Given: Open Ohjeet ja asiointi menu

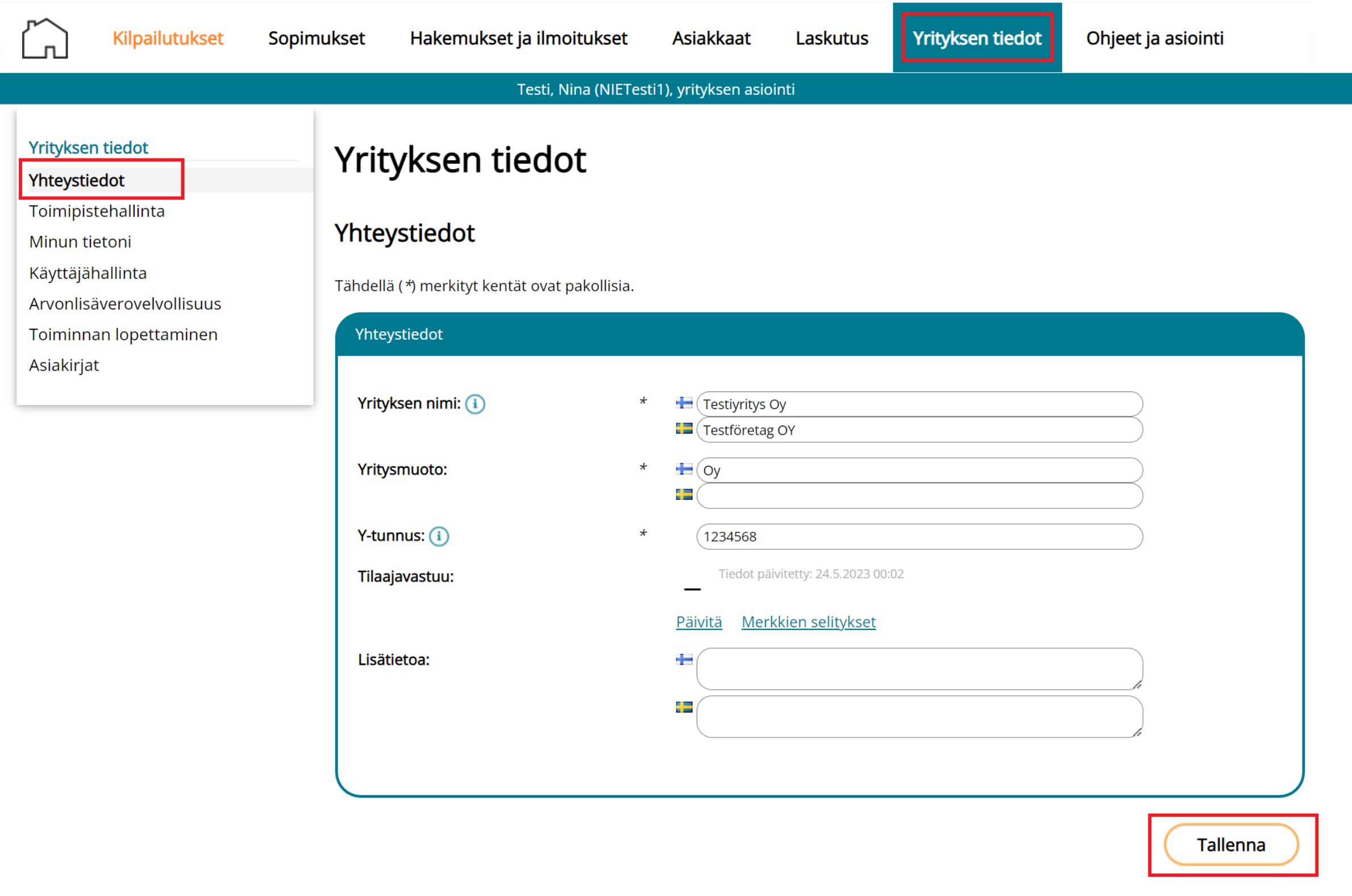Looking at the screenshot, I should pyautogui.click(x=1154, y=38).
